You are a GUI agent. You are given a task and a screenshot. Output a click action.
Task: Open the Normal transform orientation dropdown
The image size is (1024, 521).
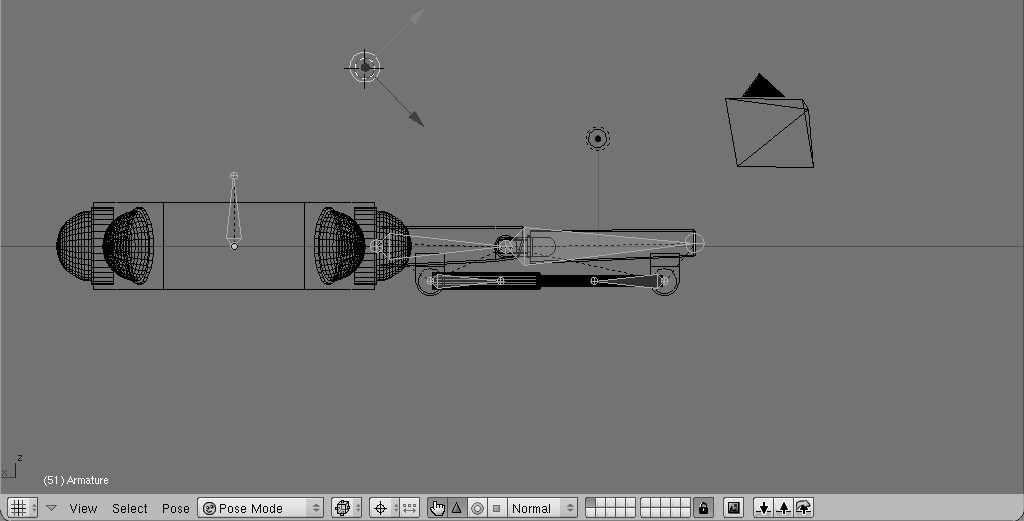point(541,508)
